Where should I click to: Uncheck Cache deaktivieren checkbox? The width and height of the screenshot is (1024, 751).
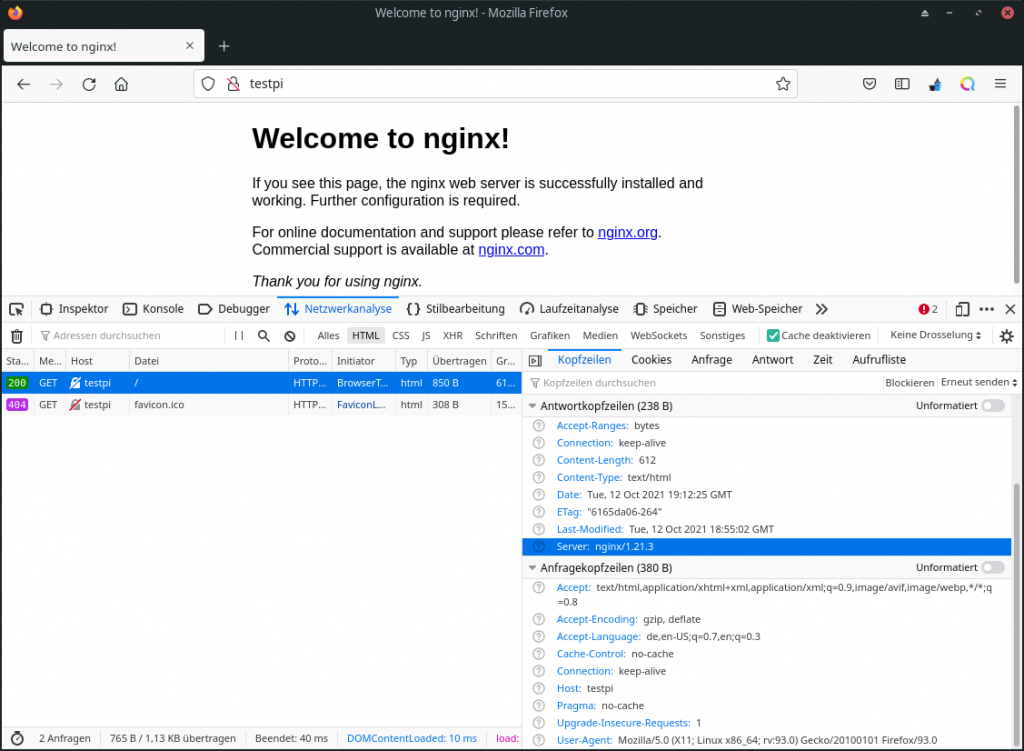click(x=773, y=336)
